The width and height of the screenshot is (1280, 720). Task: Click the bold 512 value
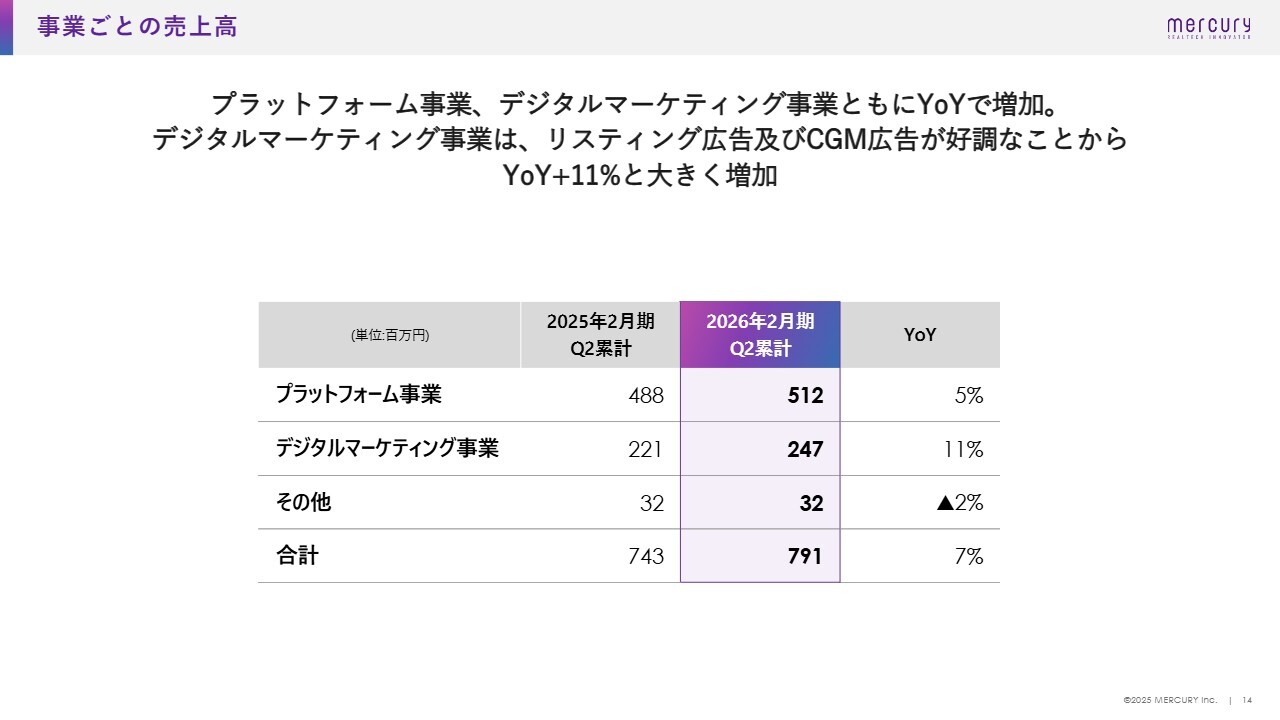[x=805, y=396]
